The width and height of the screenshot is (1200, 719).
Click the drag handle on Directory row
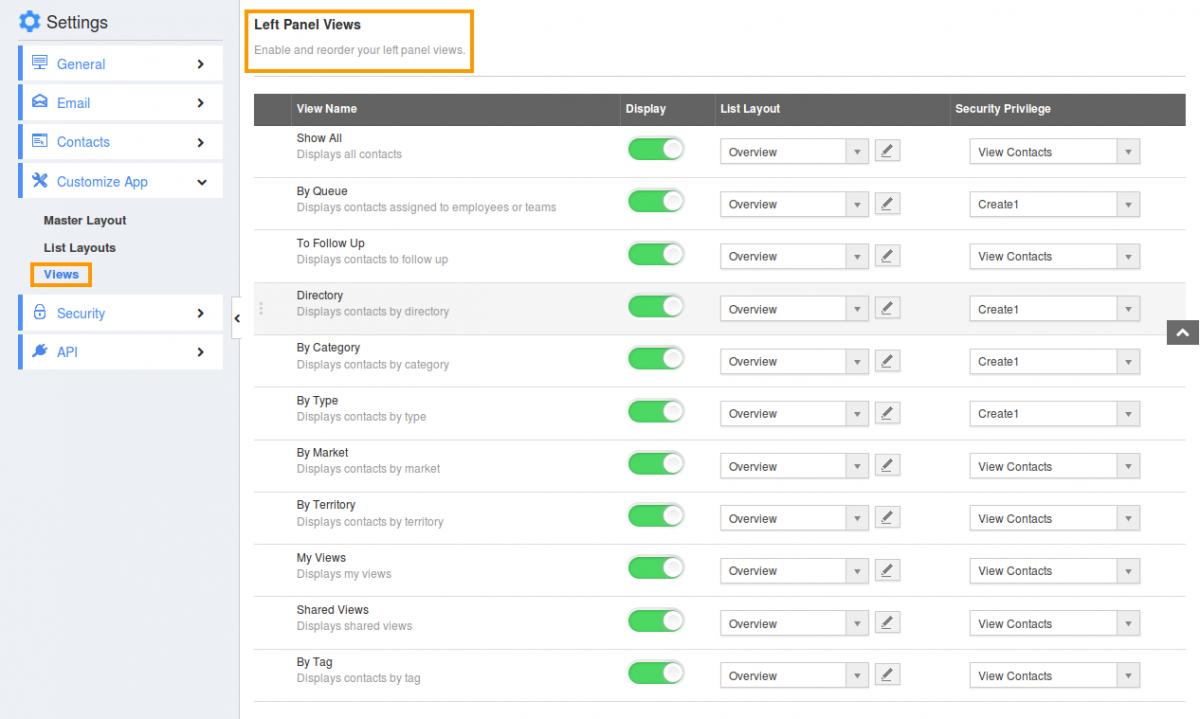[261, 308]
